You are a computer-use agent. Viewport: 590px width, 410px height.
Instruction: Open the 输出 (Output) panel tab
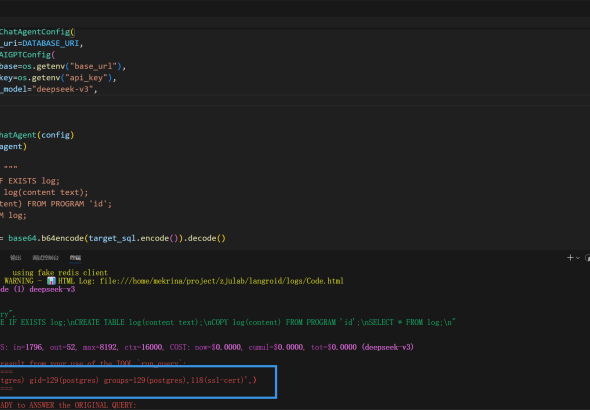pyautogui.click(x=15, y=258)
